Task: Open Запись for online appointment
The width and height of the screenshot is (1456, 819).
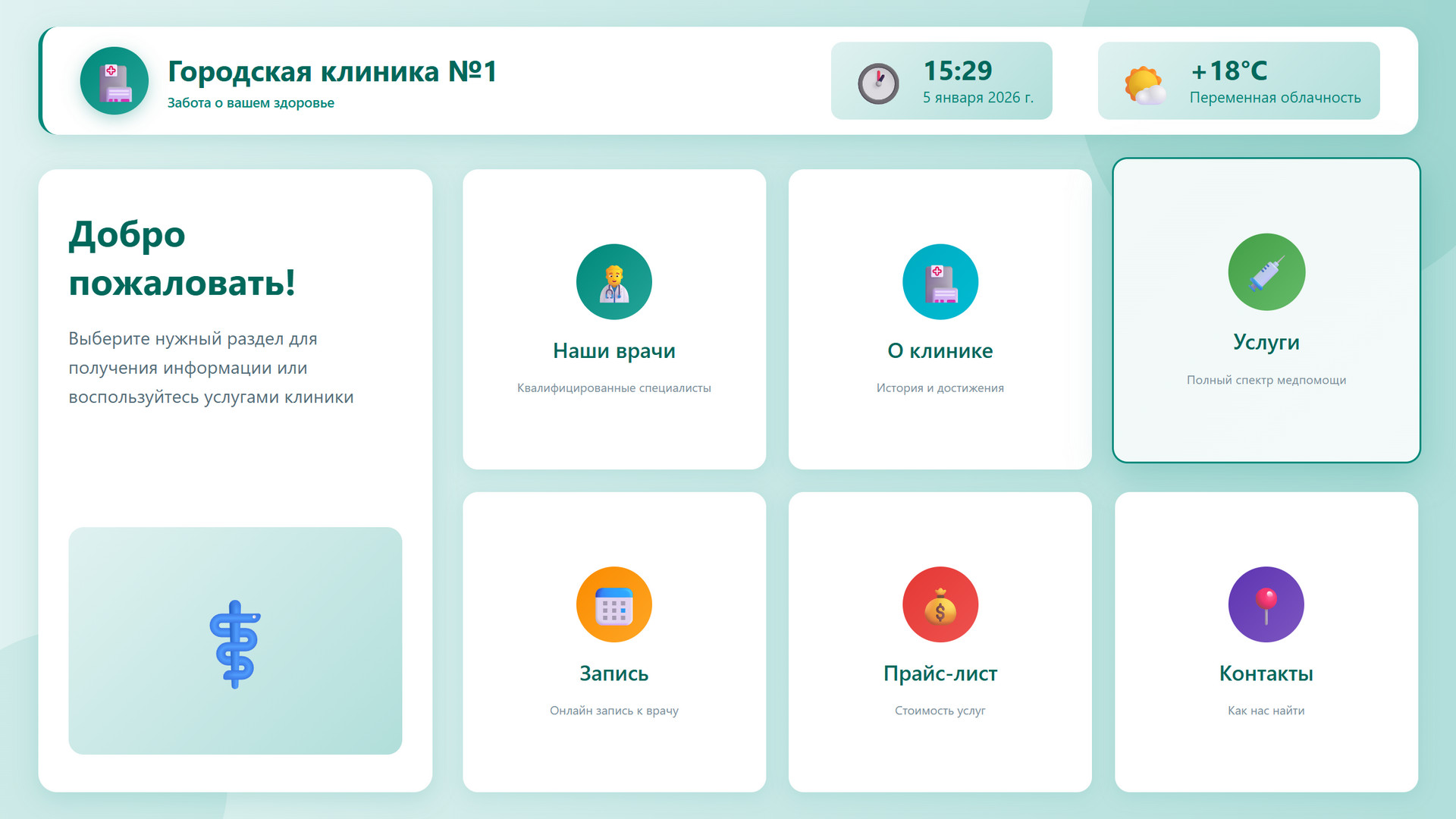Action: coord(613,673)
